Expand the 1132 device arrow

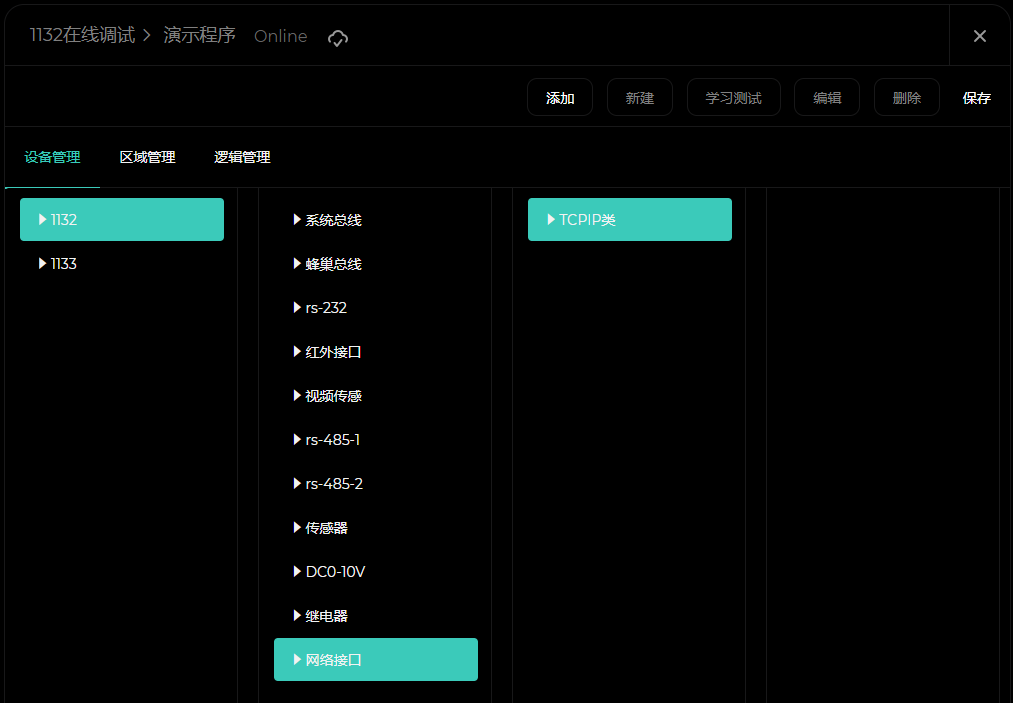coord(43,220)
